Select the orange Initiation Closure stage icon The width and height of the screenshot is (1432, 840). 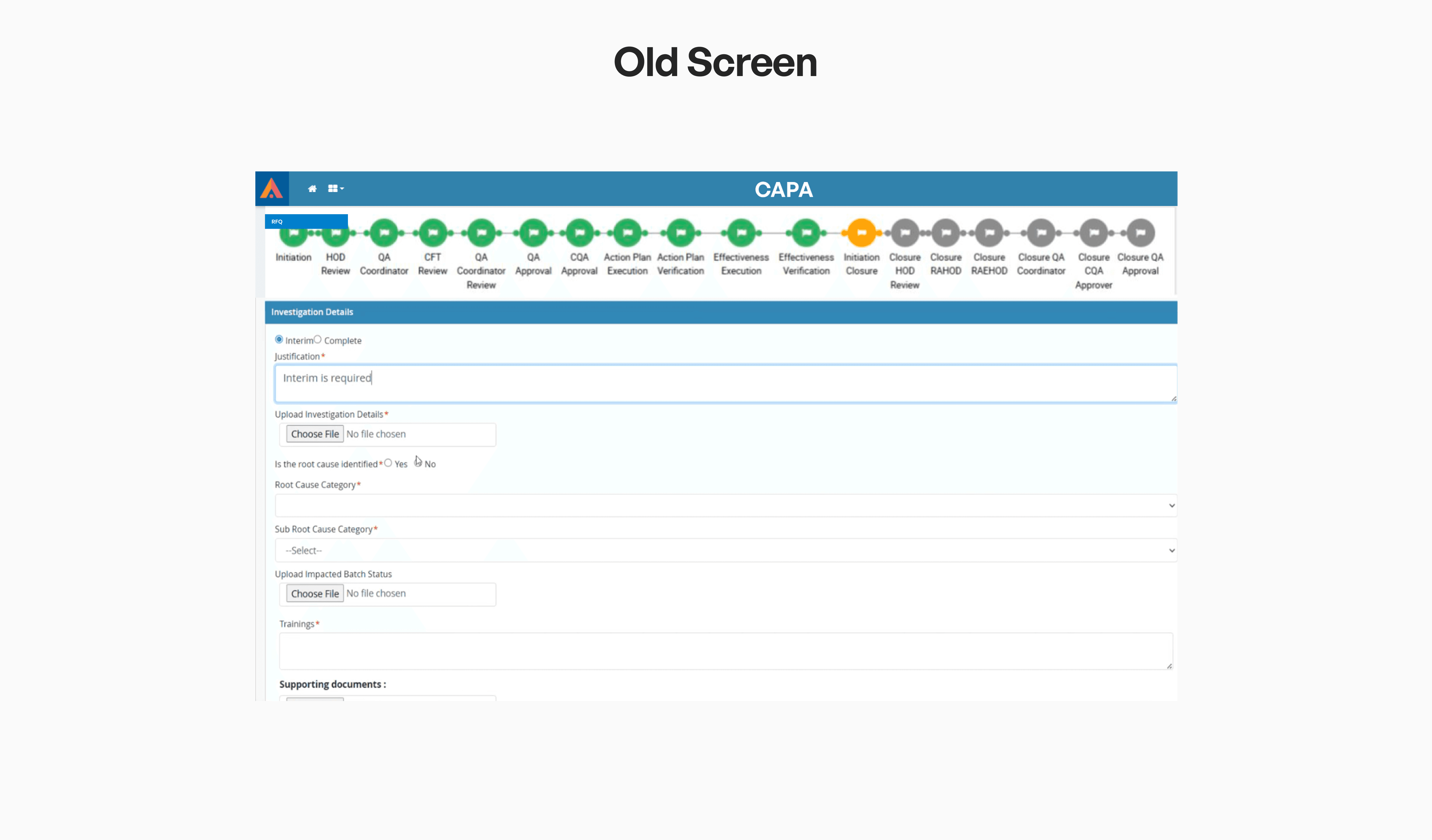point(861,232)
